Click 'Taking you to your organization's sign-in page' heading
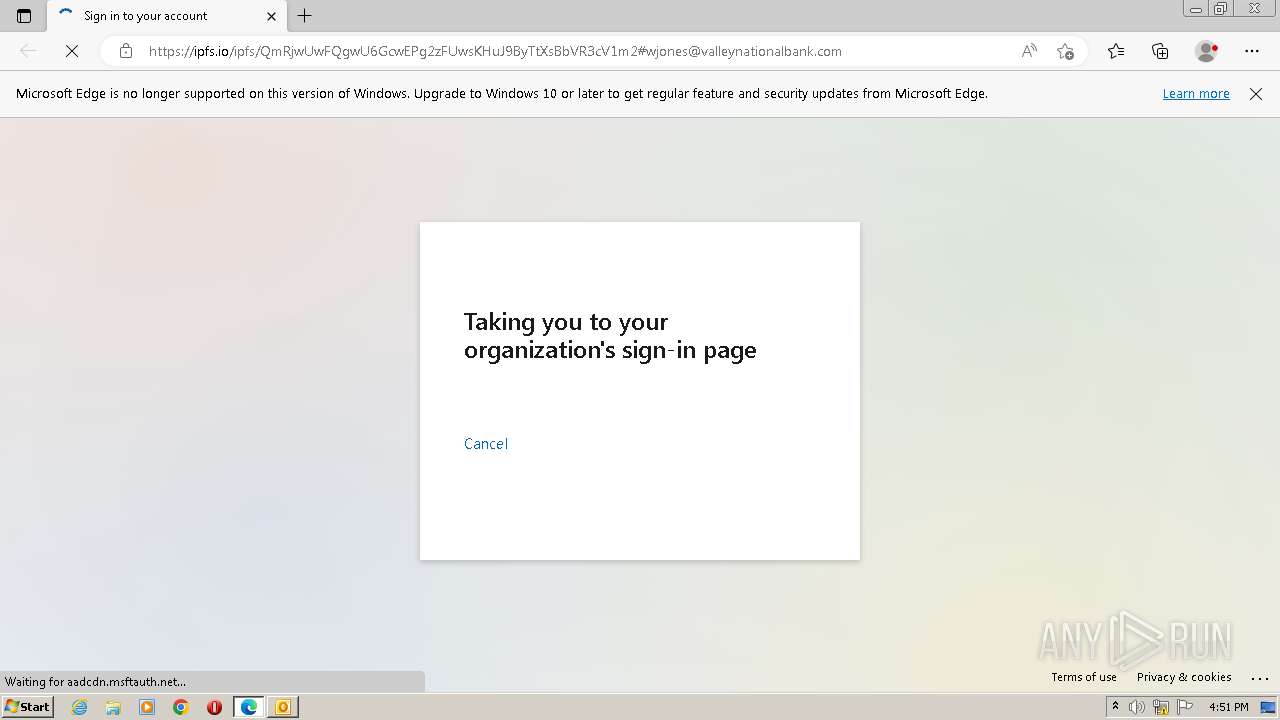 point(610,336)
